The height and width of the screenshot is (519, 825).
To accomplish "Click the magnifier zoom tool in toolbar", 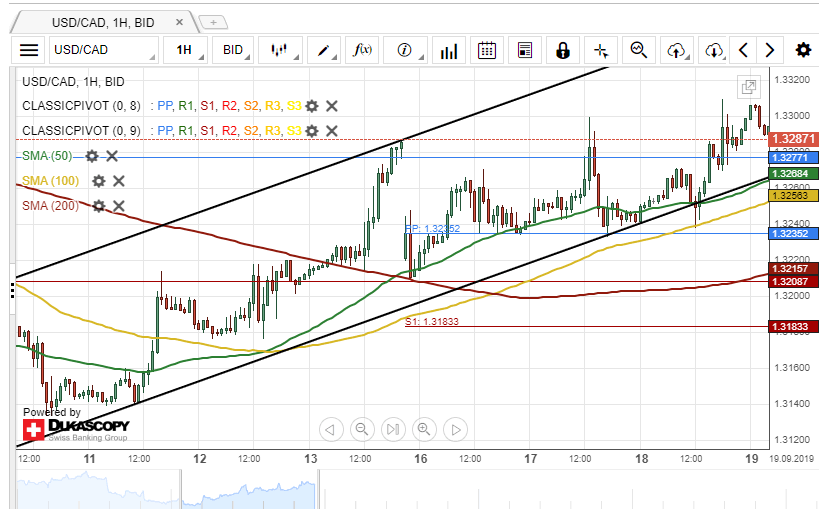I will pyautogui.click(x=639, y=50).
